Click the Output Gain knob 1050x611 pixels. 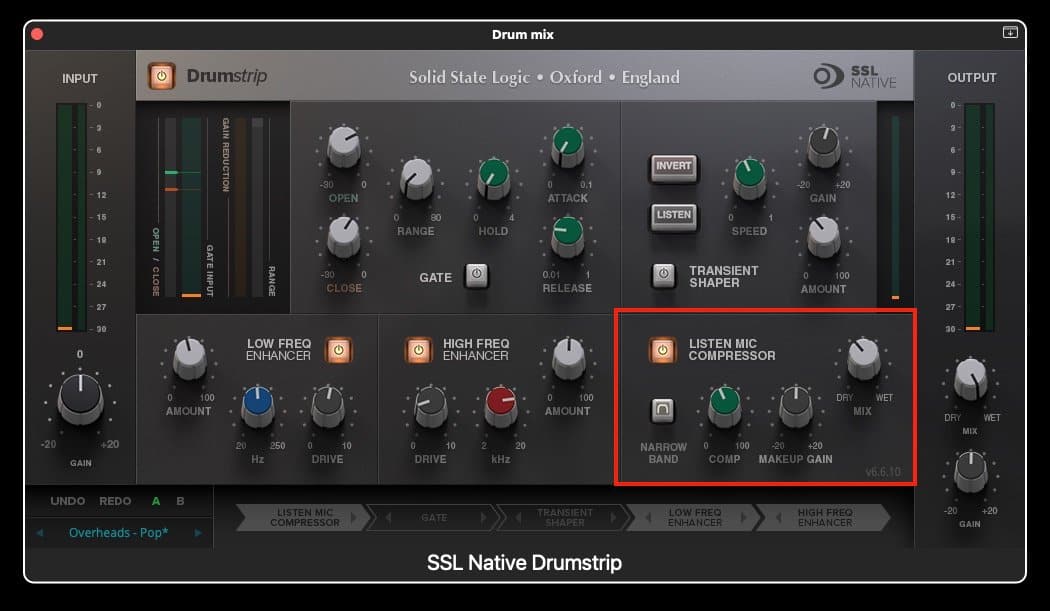pos(970,472)
